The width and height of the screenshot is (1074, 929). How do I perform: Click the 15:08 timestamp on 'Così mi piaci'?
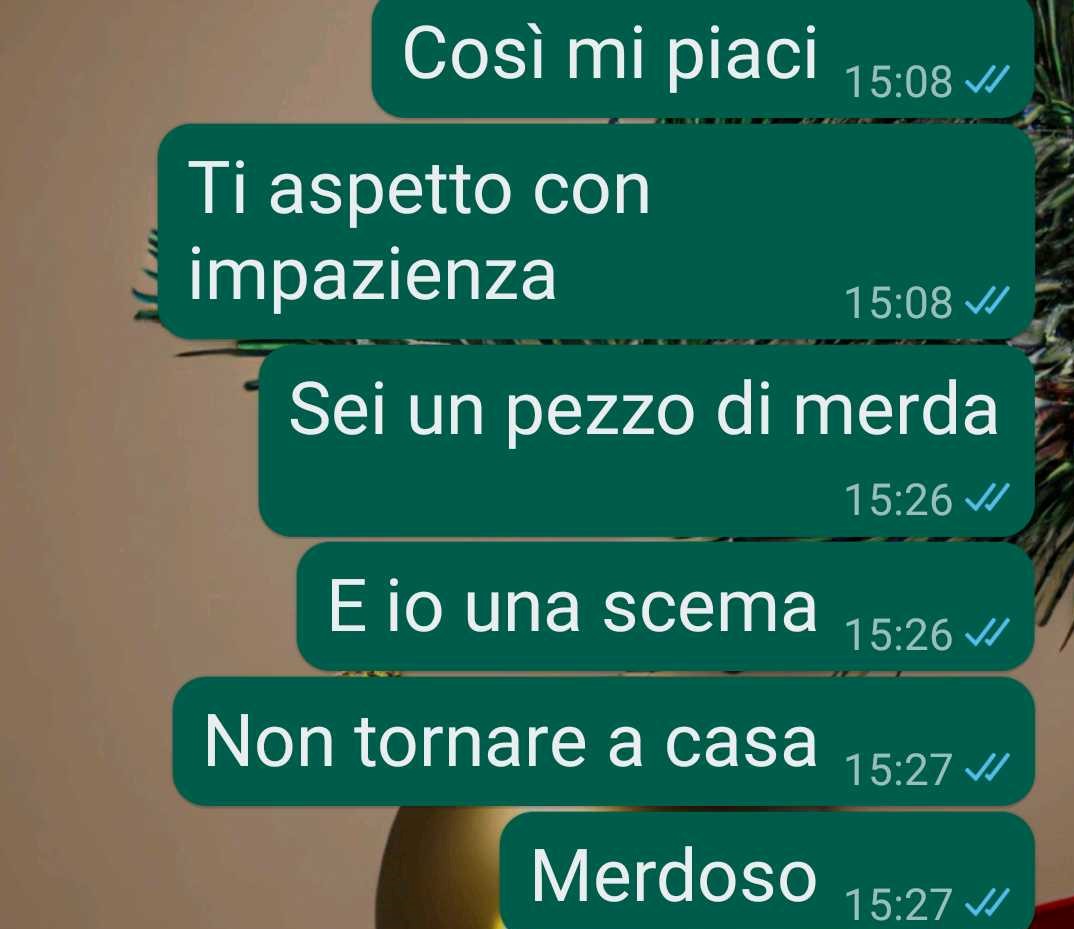point(899,82)
